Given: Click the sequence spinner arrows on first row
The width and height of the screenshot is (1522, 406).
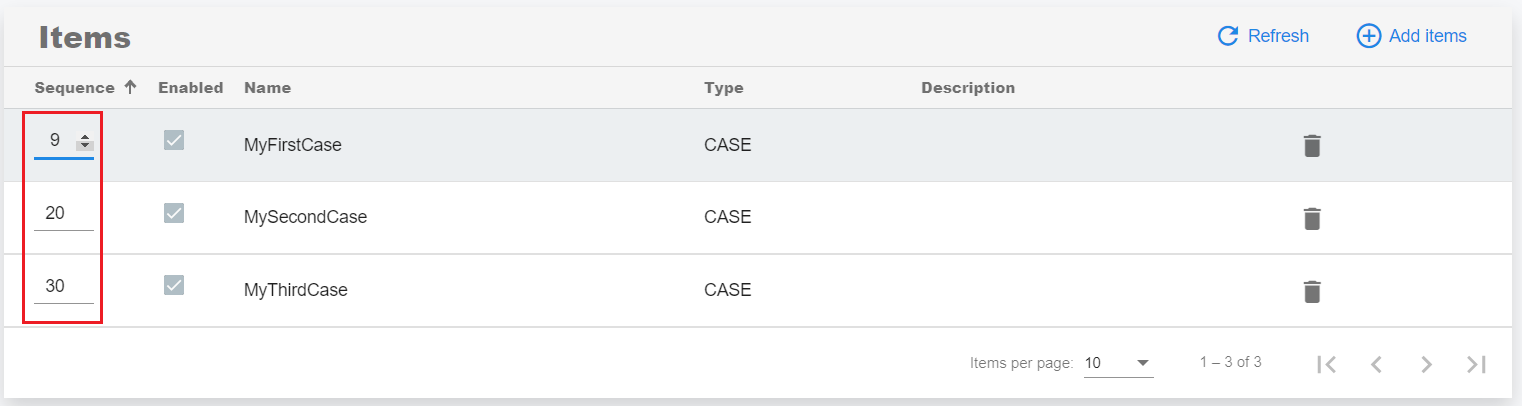Looking at the screenshot, I should [x=85, y=142].
